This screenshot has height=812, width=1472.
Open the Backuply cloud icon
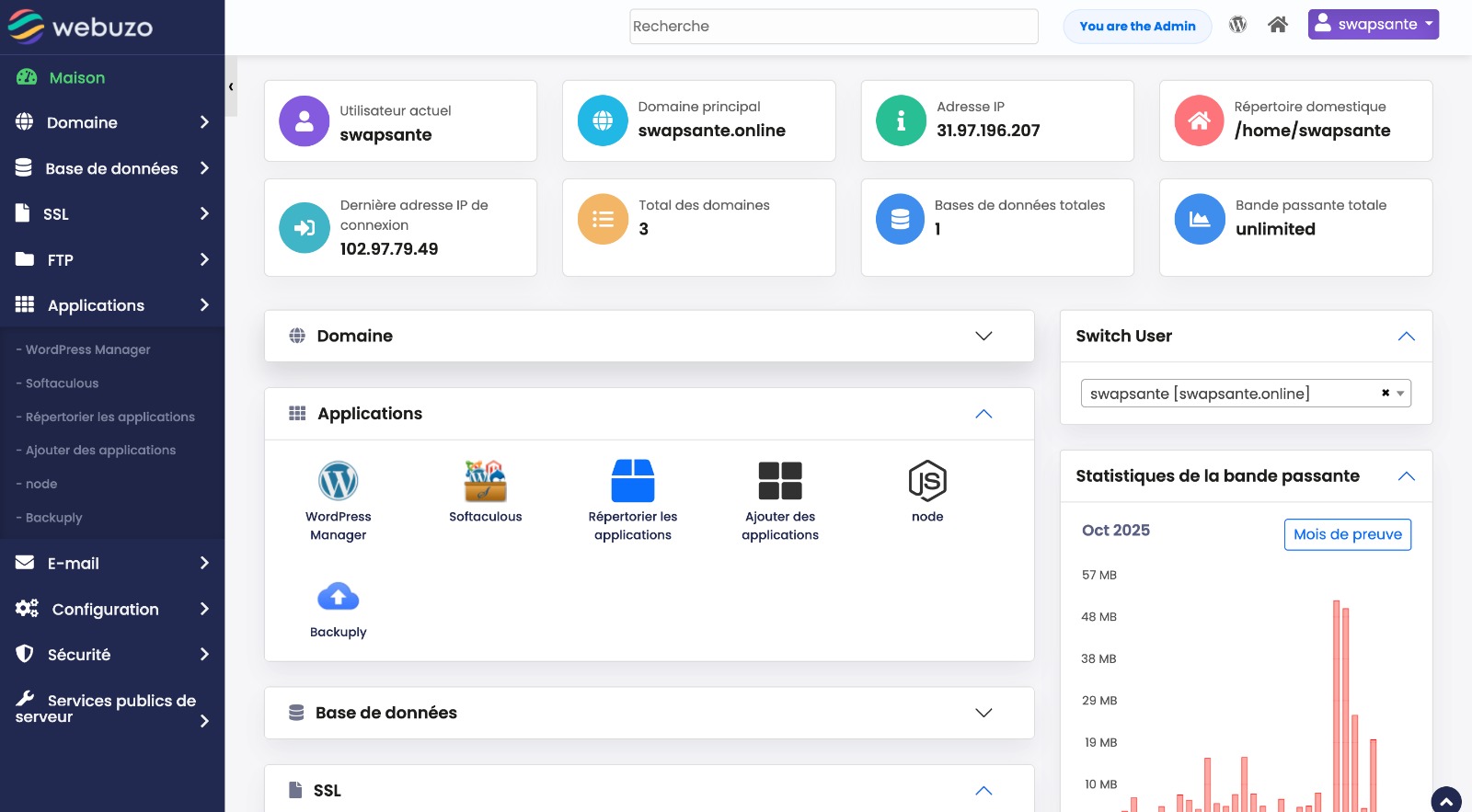click(x=338, y=598)
